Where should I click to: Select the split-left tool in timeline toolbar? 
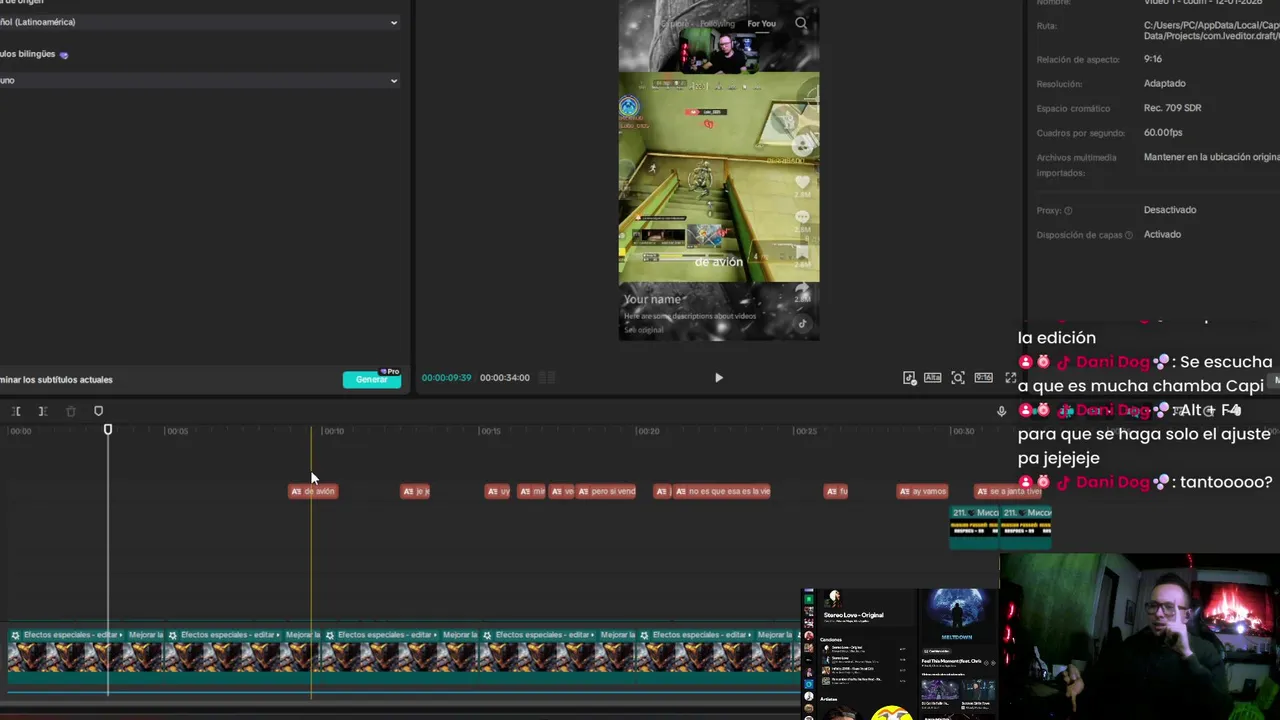click(x=17, y=411)
